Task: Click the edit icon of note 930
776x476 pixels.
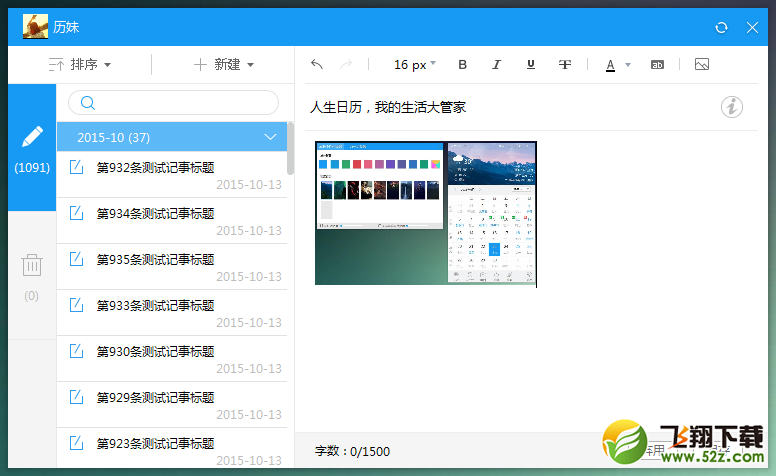Action: [76, 351]
